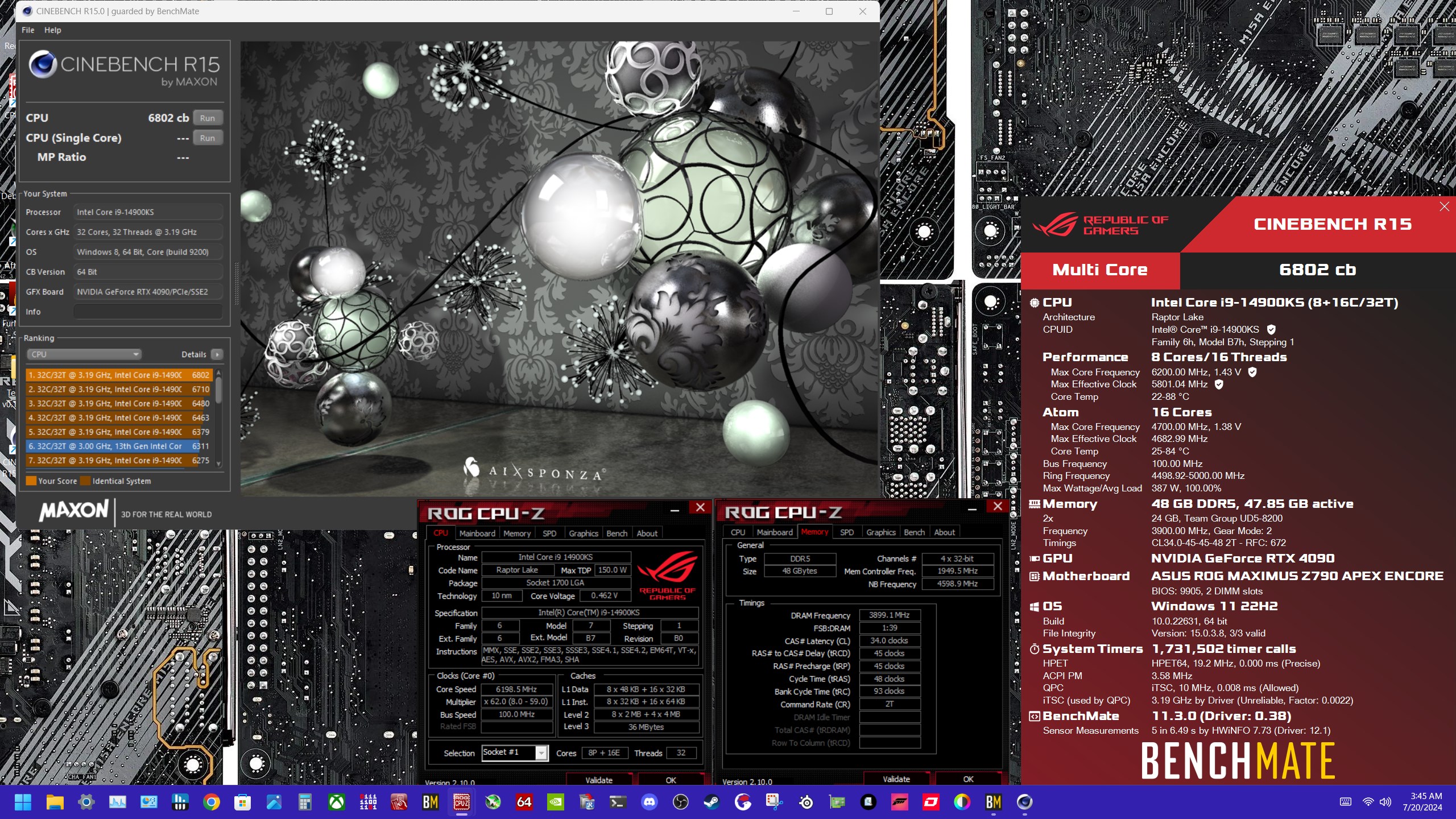1456x819 pixels.
Task: Click the Cinebench R15 logo sphere
Action: pyautogui.click(x=42, y=65)
